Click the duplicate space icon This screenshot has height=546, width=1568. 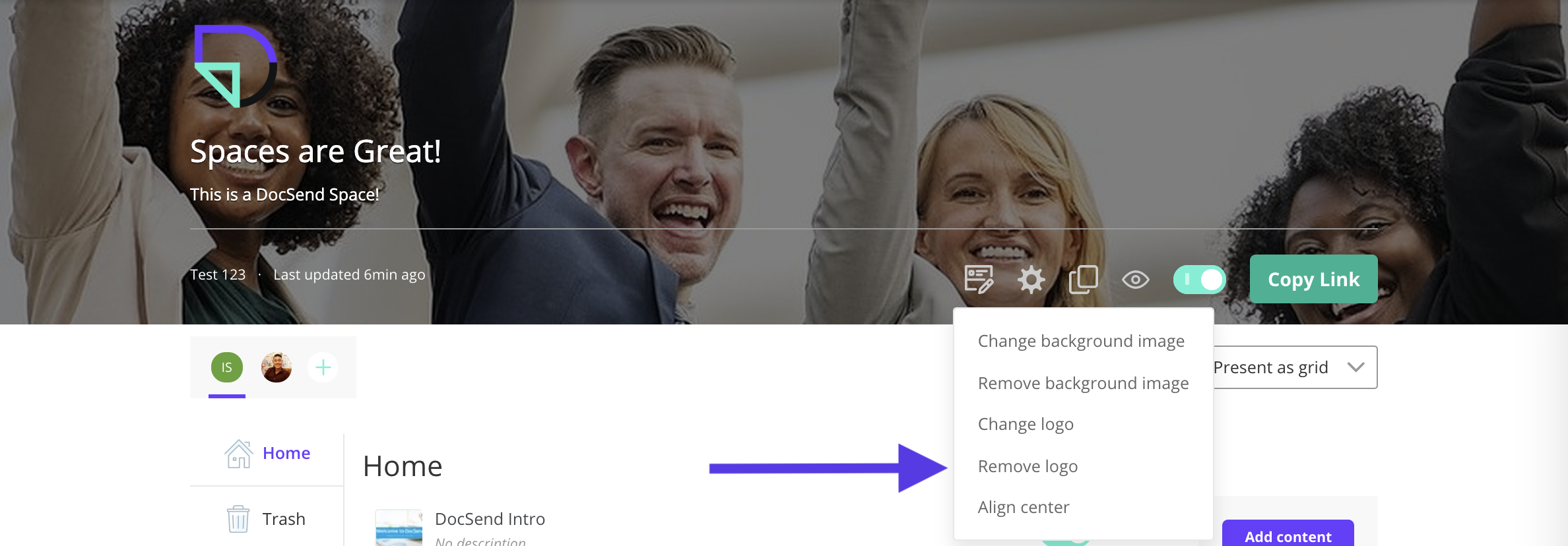click(1084, 280)
